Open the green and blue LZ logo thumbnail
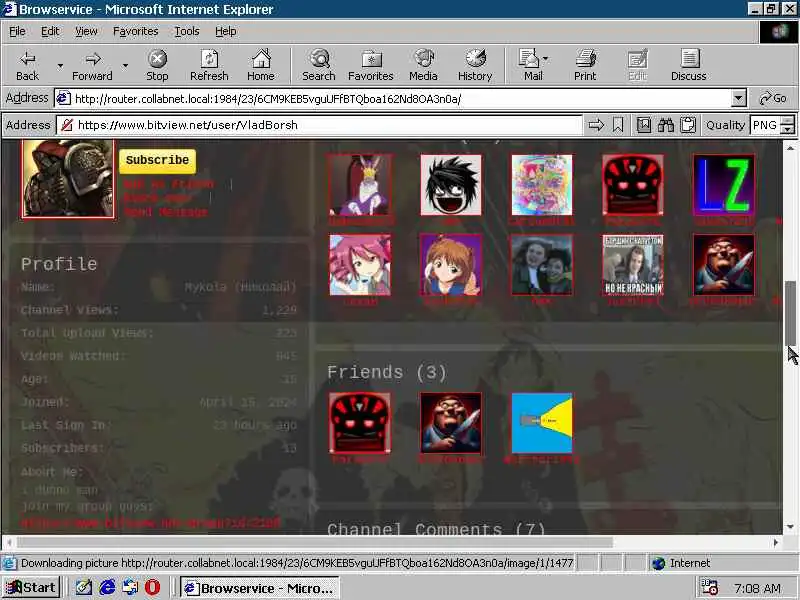This screenshot has height=600, width=800. [724, 185]
